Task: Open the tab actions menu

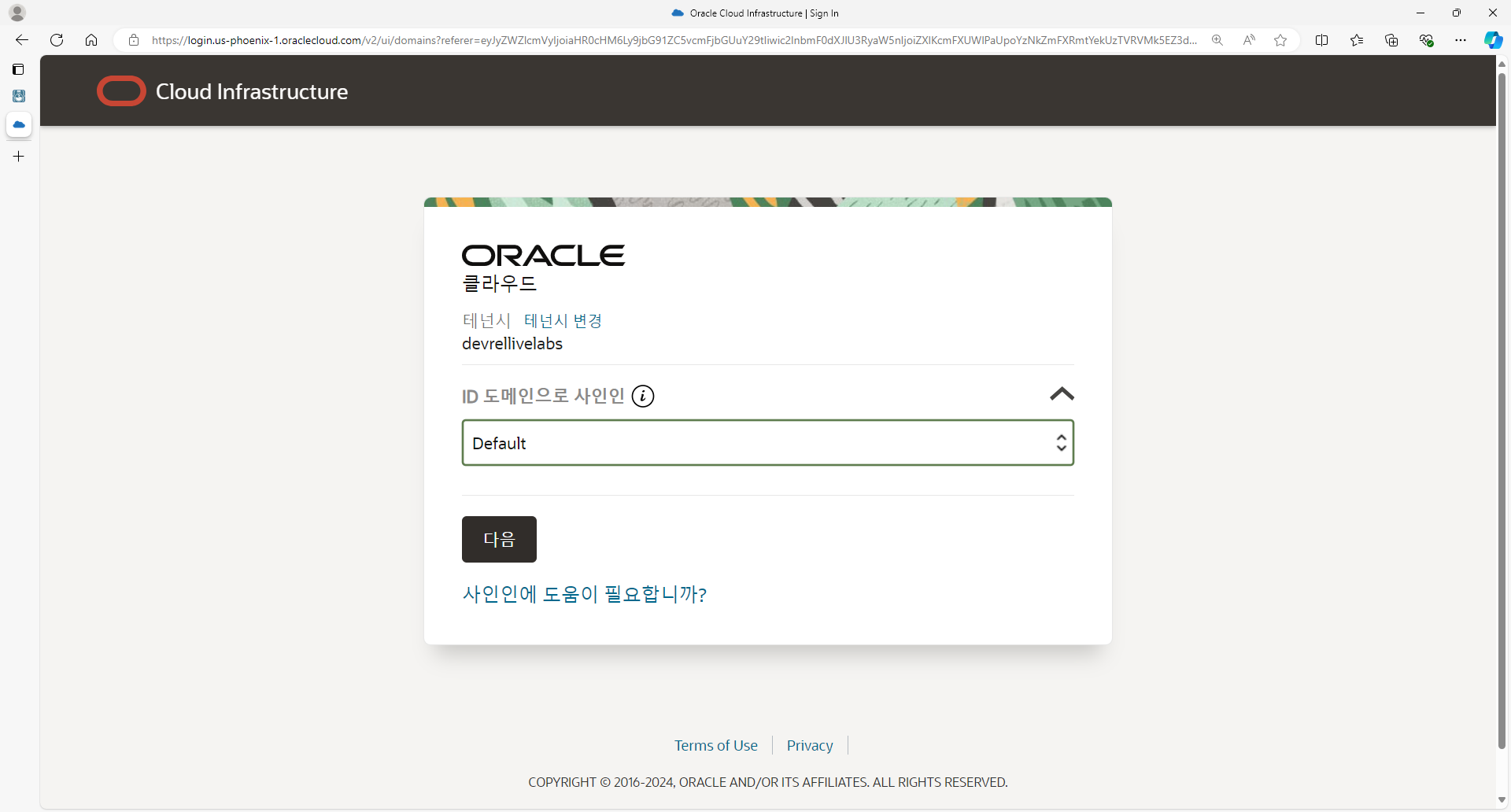Action: (x=19, y=69)
